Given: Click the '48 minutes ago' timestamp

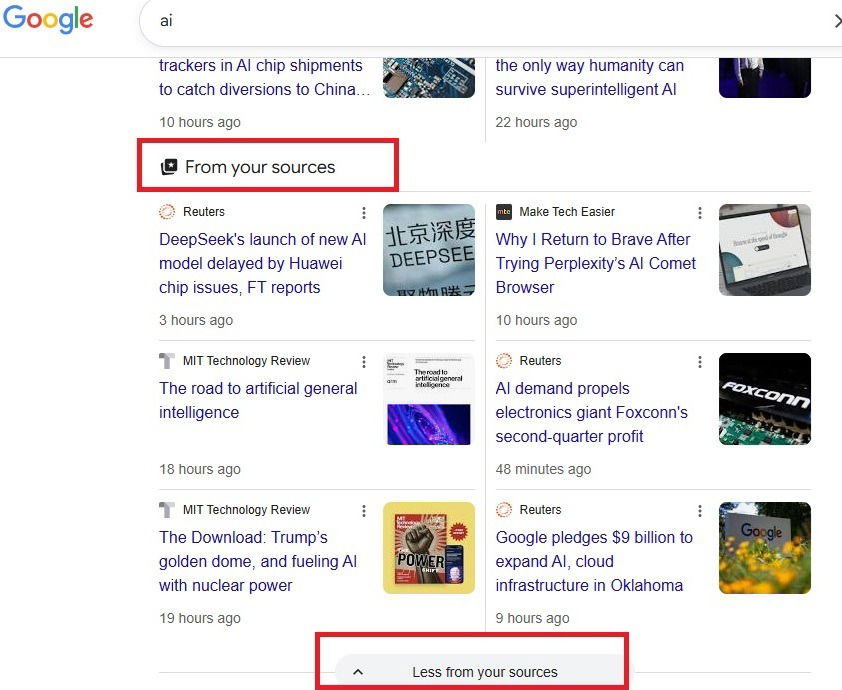Looking at the screenshot, I should coord(543,469).
